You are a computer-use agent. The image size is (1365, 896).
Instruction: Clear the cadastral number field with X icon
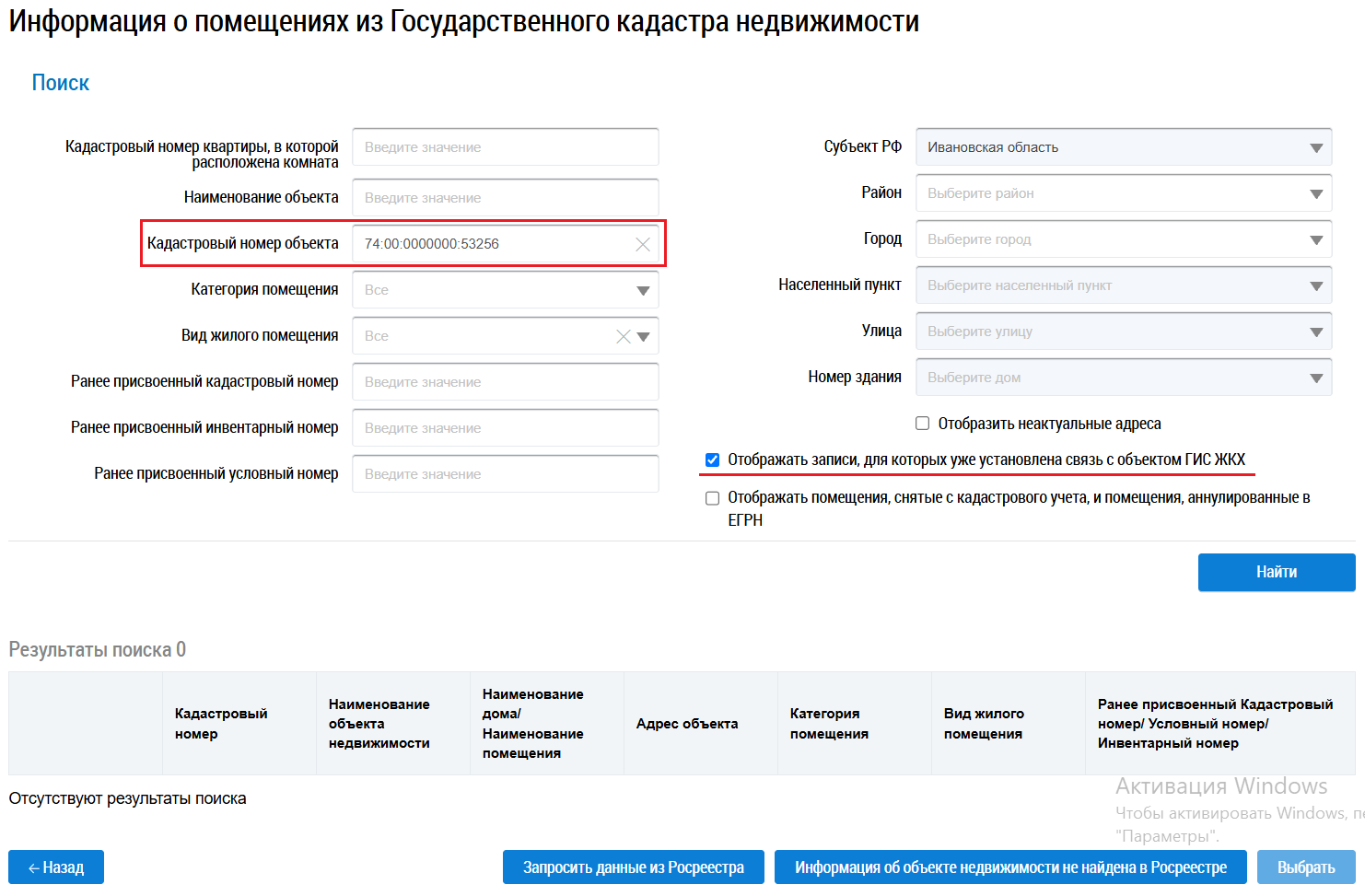(643, 244)
